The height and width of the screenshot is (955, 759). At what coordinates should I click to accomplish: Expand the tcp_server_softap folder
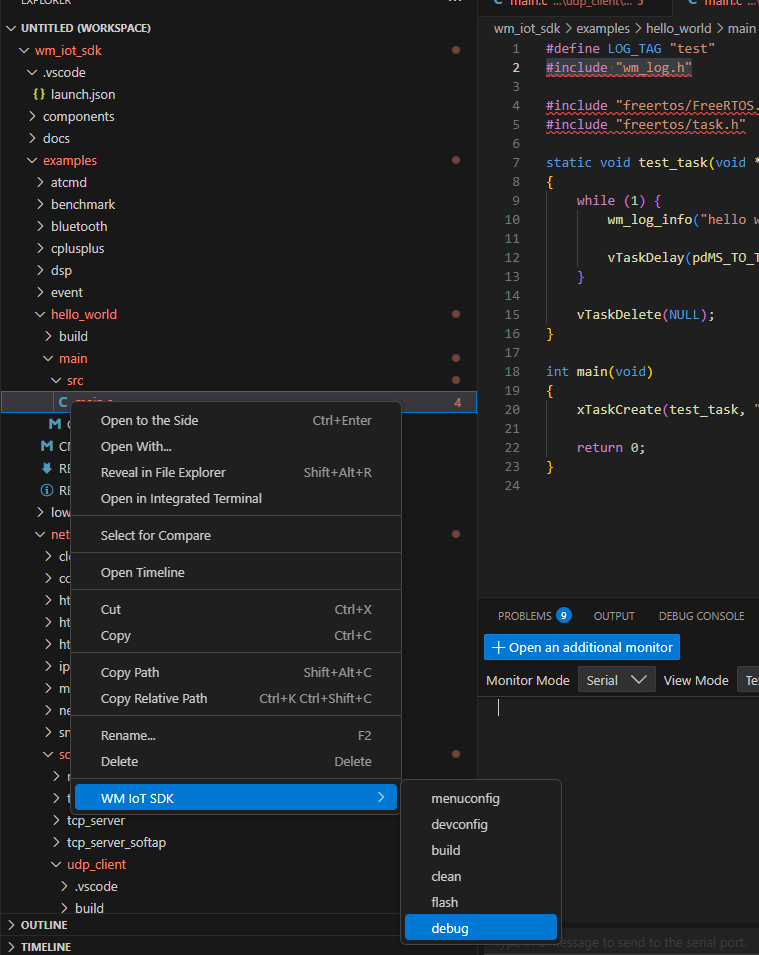(56, 842)
